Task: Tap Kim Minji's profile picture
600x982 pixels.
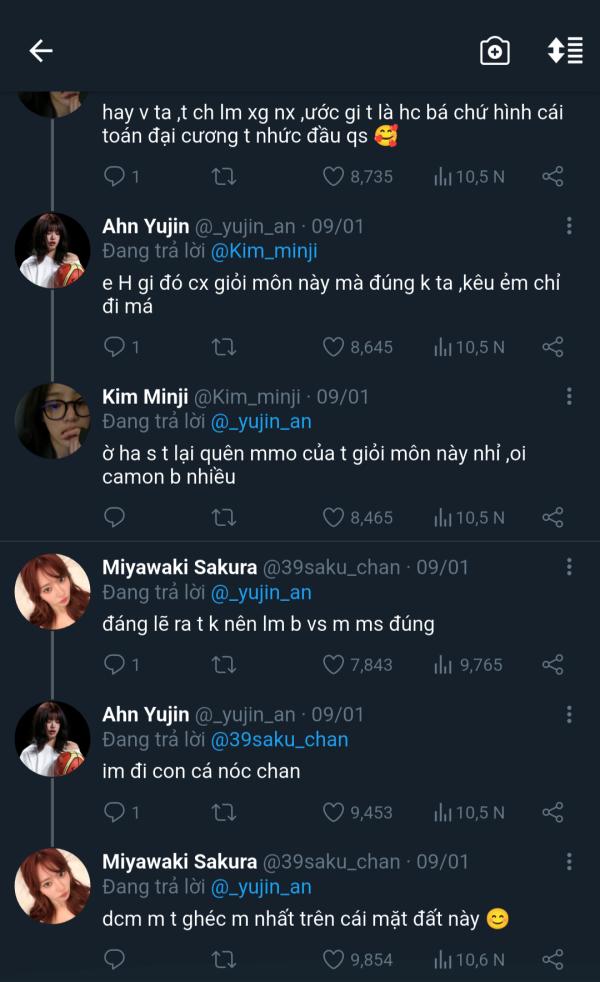Action: pos(52,420)
